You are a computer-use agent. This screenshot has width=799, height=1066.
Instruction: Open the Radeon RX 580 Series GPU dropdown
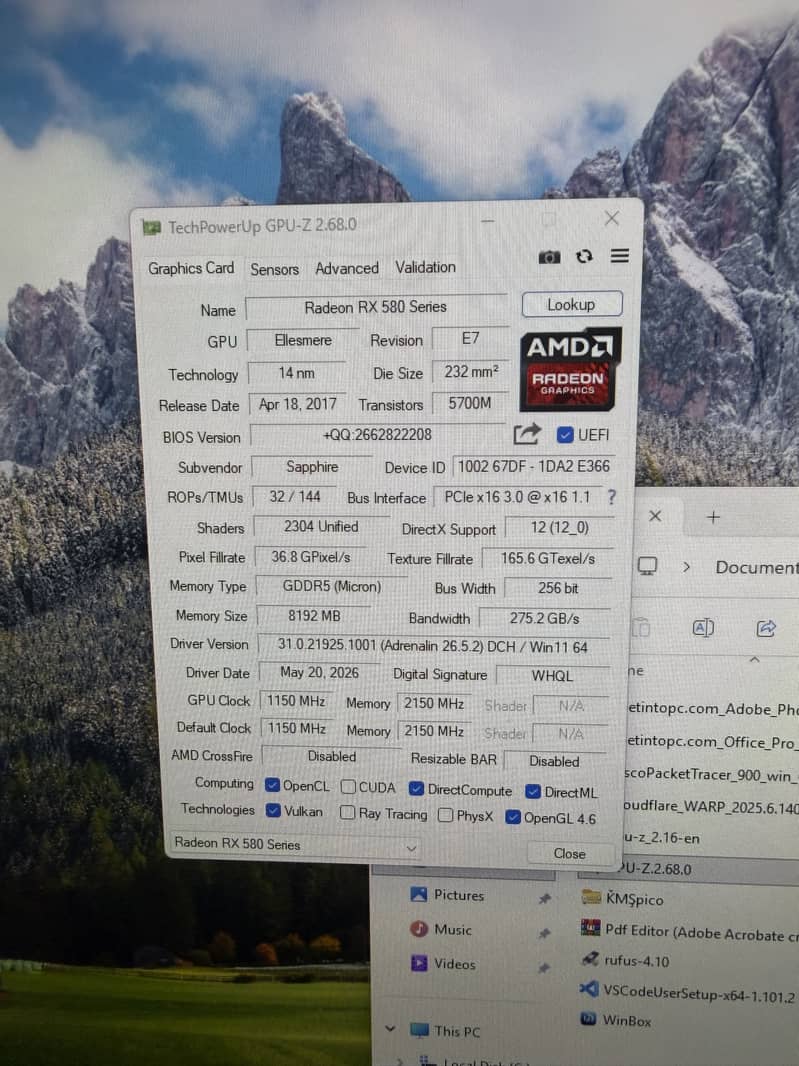click(x=294, y=845)
